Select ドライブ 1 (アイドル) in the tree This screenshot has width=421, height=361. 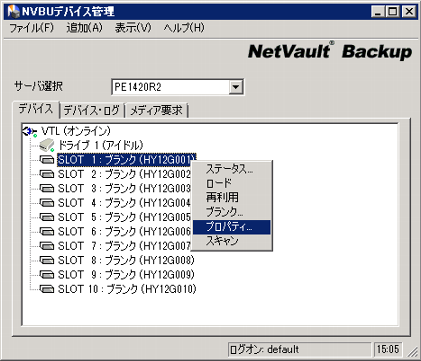pos(100,145)
